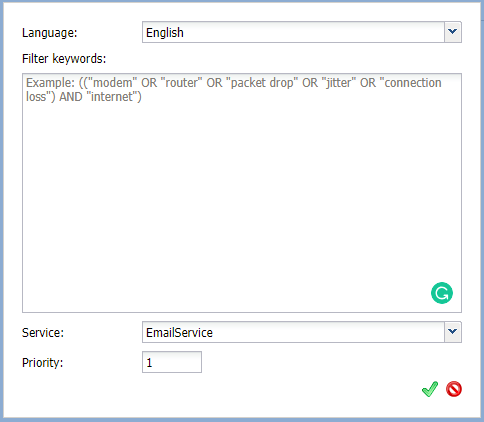The image size is (484, 422).
Task: Click the blue dialog border edge
Action: point(2,210)
